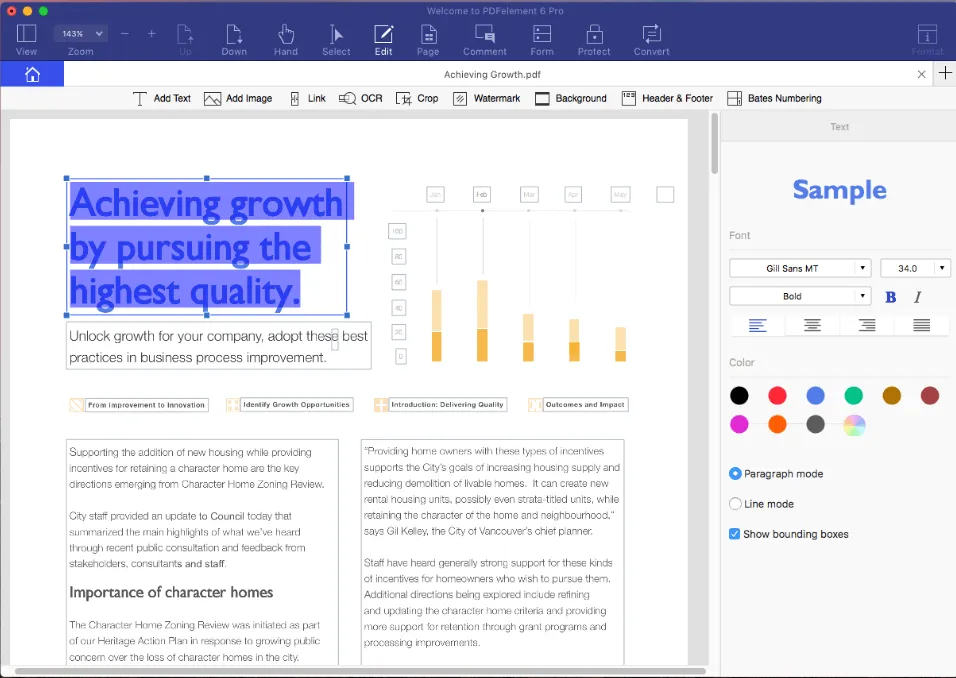Switch to the Achieving Growth.pdf tab
Image resolution: width=956 pixels, height=678 pixels.
coord(492,74)
